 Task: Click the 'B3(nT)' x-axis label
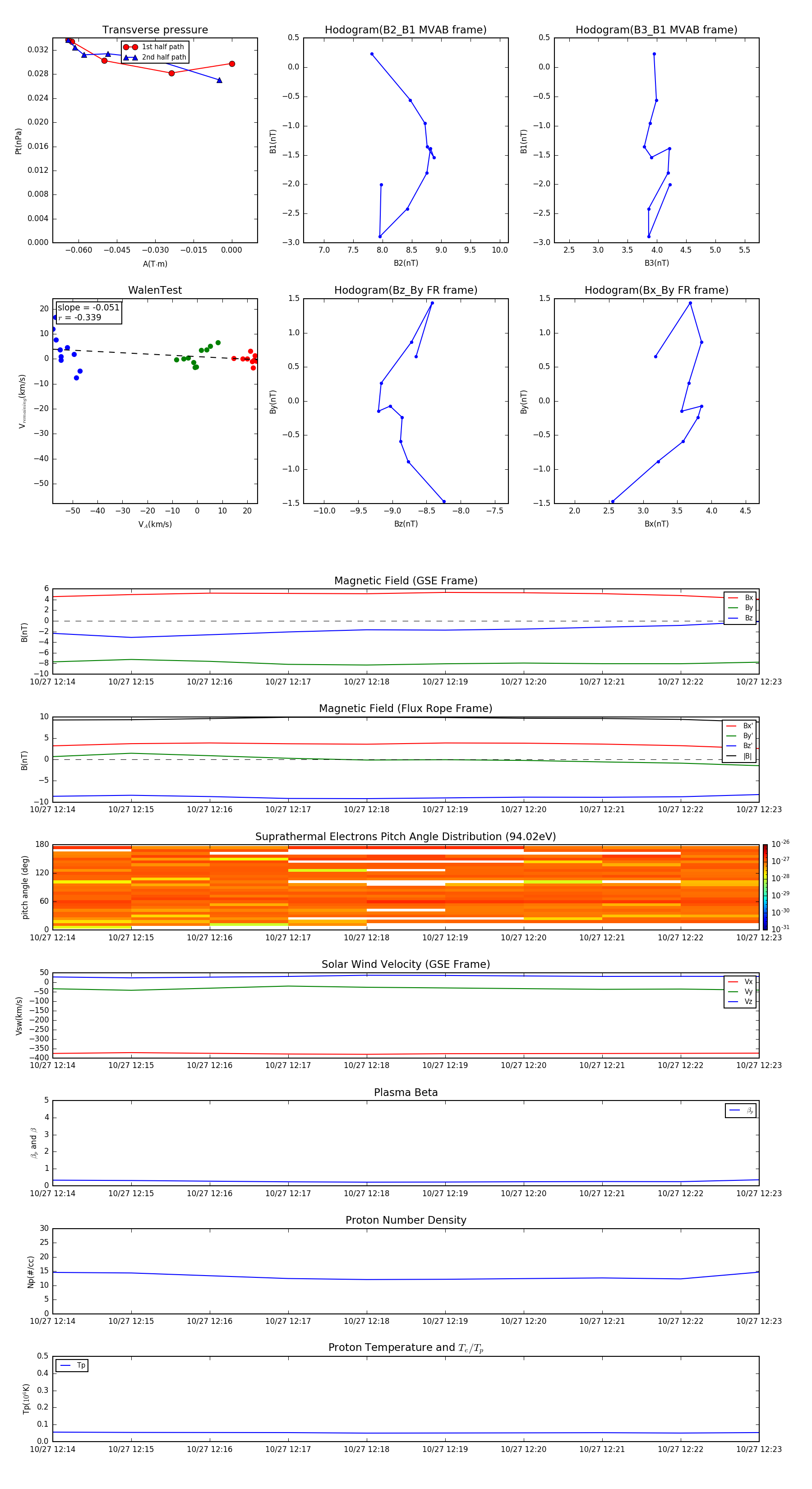656,263
